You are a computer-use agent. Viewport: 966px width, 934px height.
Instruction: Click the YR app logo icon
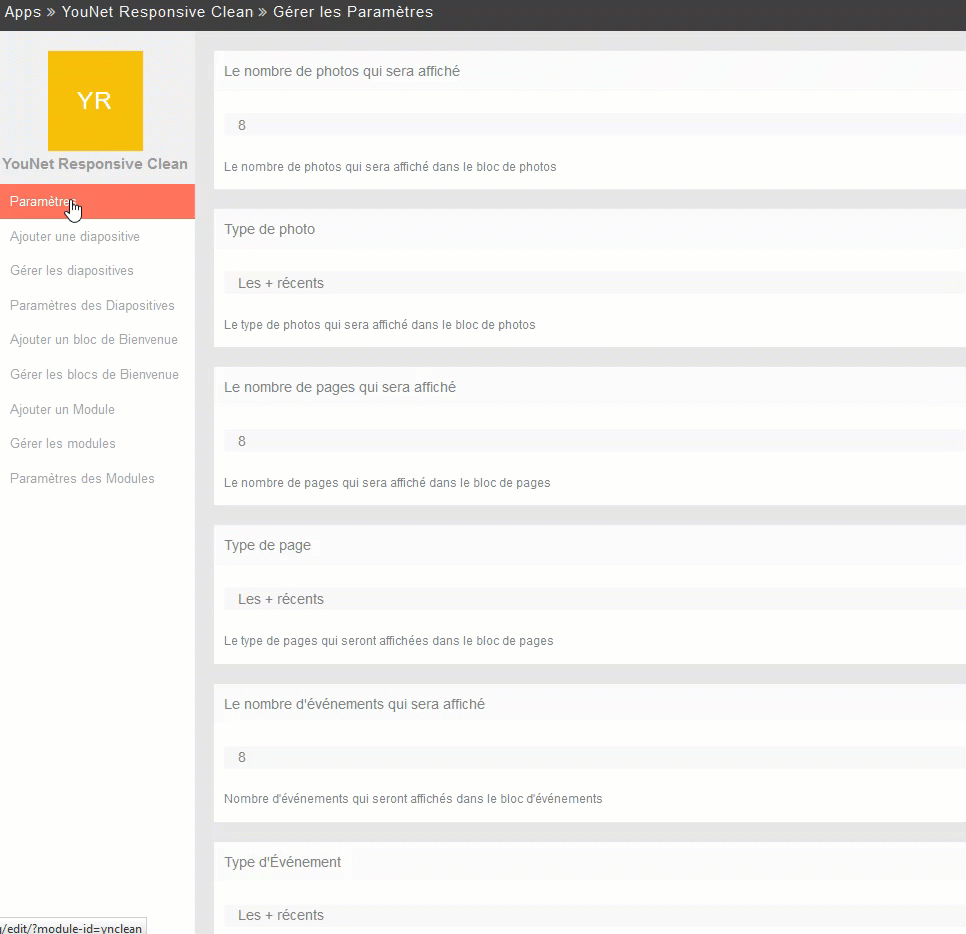(95, 100)
